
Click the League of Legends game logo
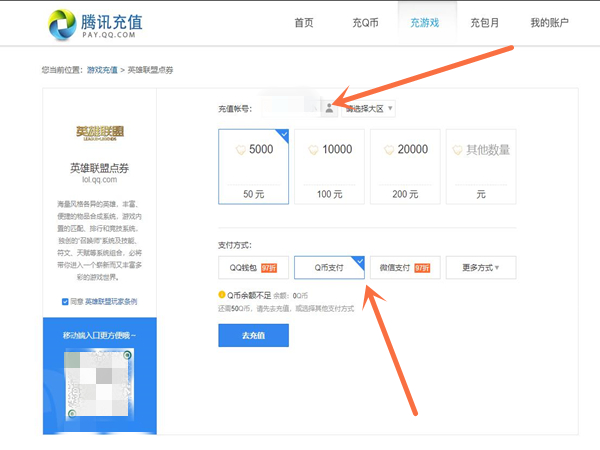coord(100,132)
